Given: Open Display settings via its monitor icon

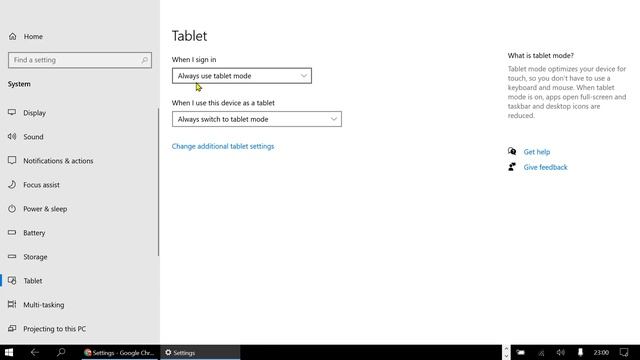Looking at the screenshot, I should (12, 112).
